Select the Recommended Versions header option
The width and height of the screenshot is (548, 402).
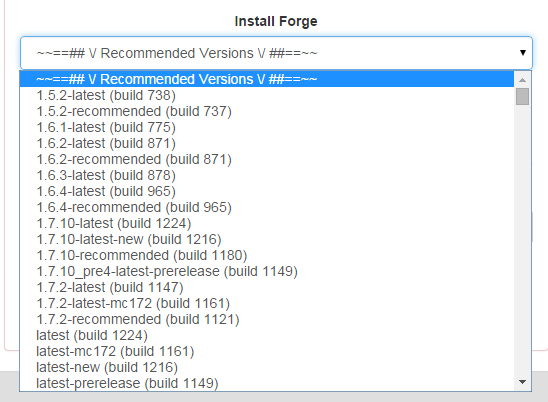pyautogui.click(x=267, y=79)
